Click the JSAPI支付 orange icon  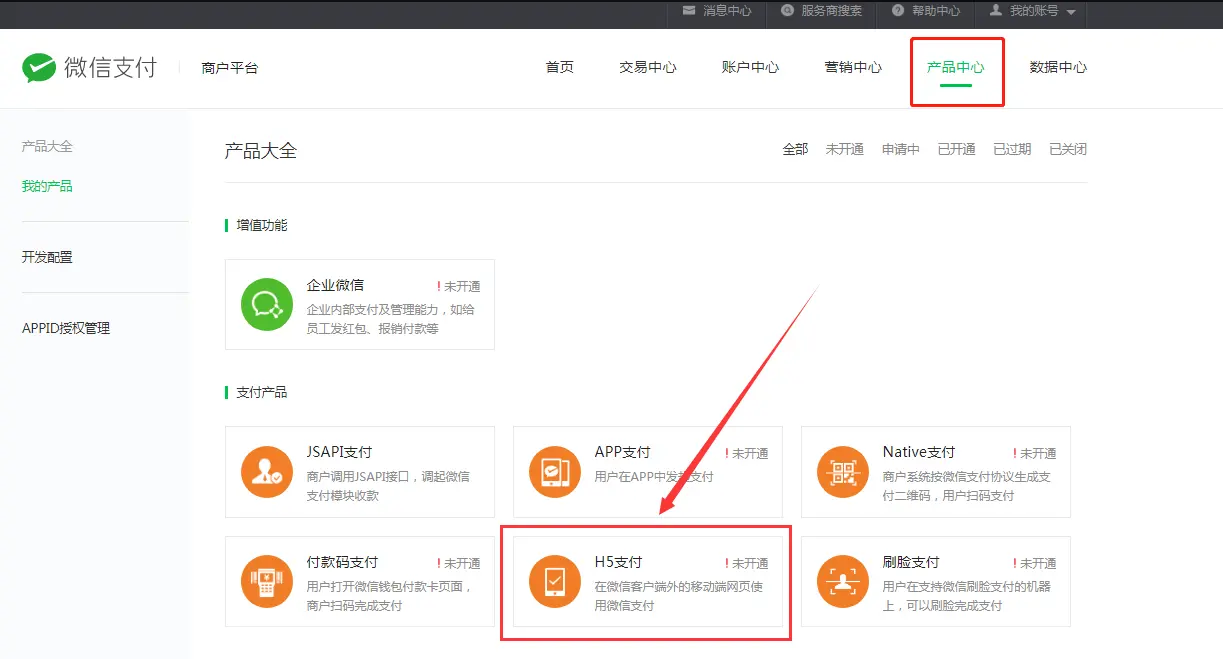[266, 472]
